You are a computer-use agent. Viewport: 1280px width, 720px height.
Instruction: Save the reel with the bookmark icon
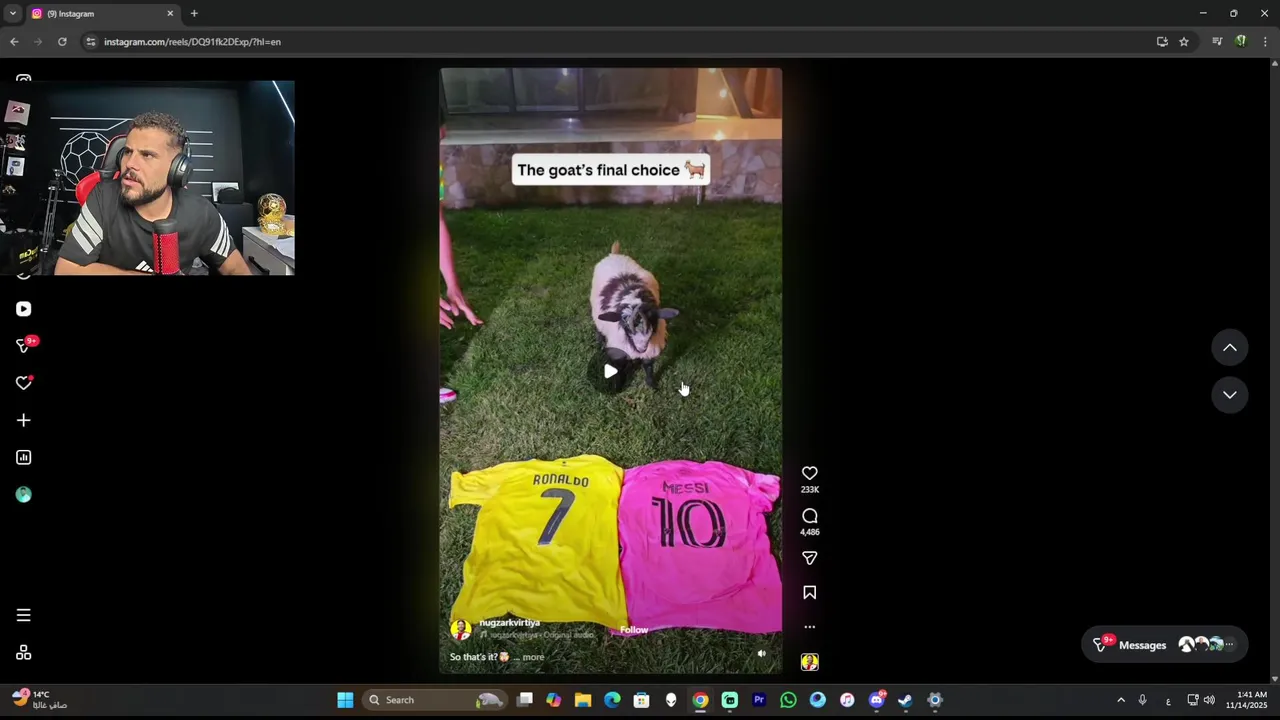pyautogui.click(x=810, y=593)
